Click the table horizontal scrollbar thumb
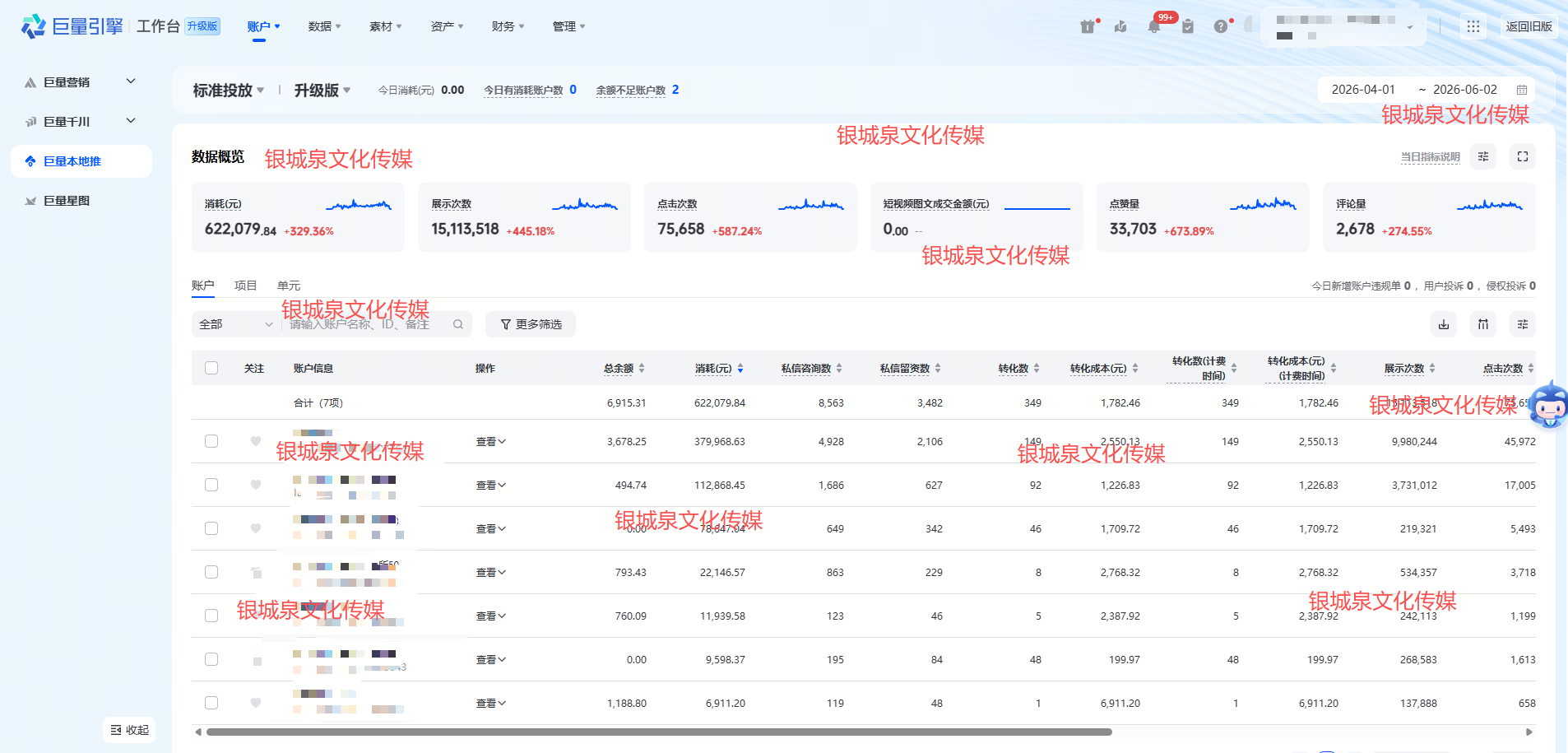The image size is (1568, 753). pos(659,732)
